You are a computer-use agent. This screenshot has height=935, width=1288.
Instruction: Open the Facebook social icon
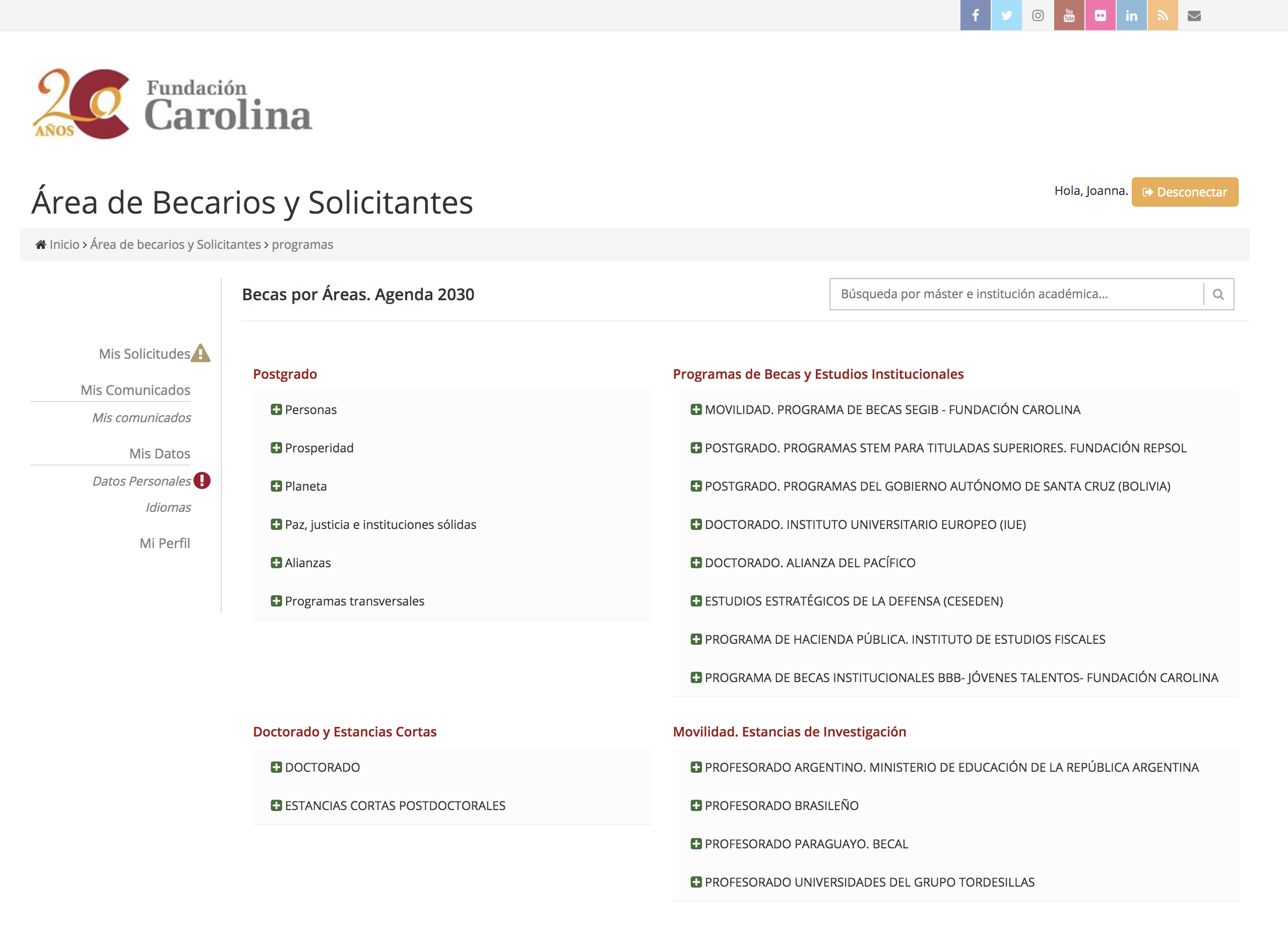[x=975, y=15]
